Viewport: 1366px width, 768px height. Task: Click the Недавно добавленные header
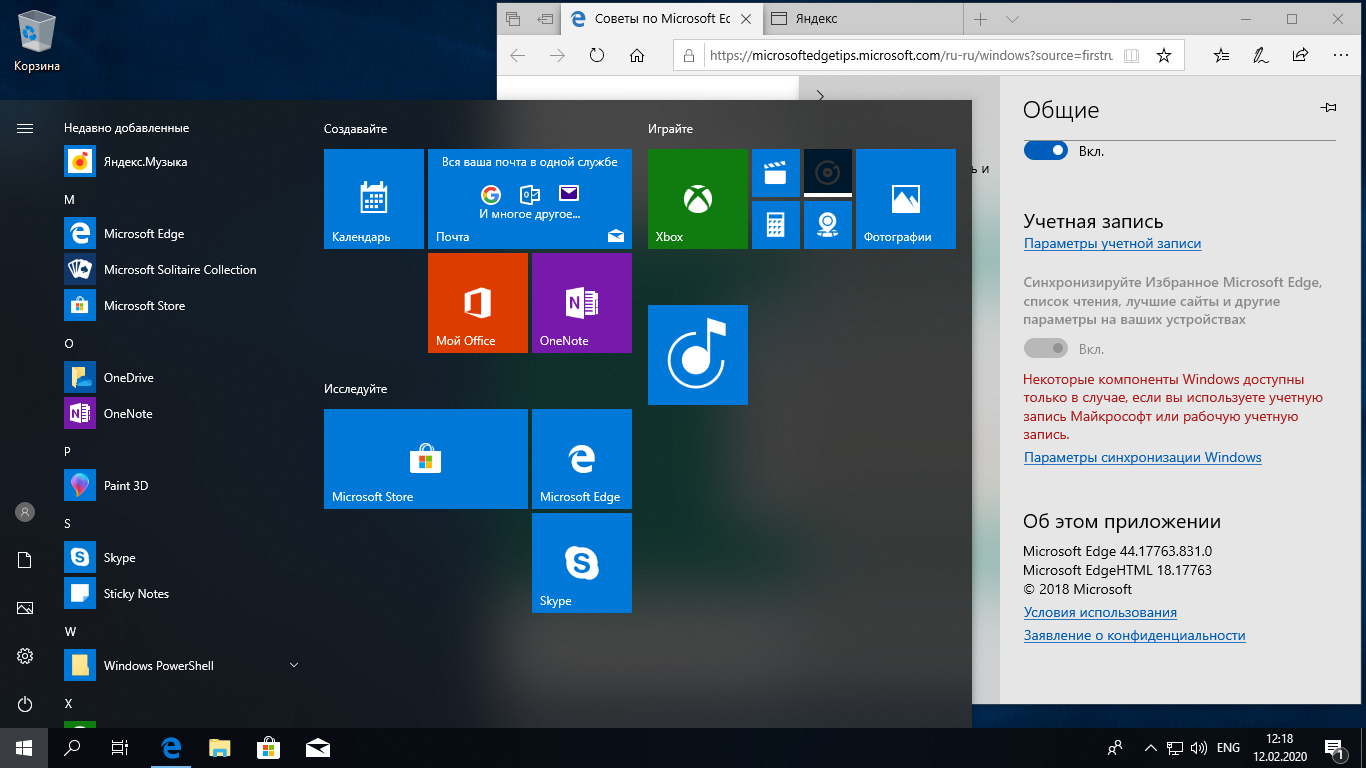126,128
